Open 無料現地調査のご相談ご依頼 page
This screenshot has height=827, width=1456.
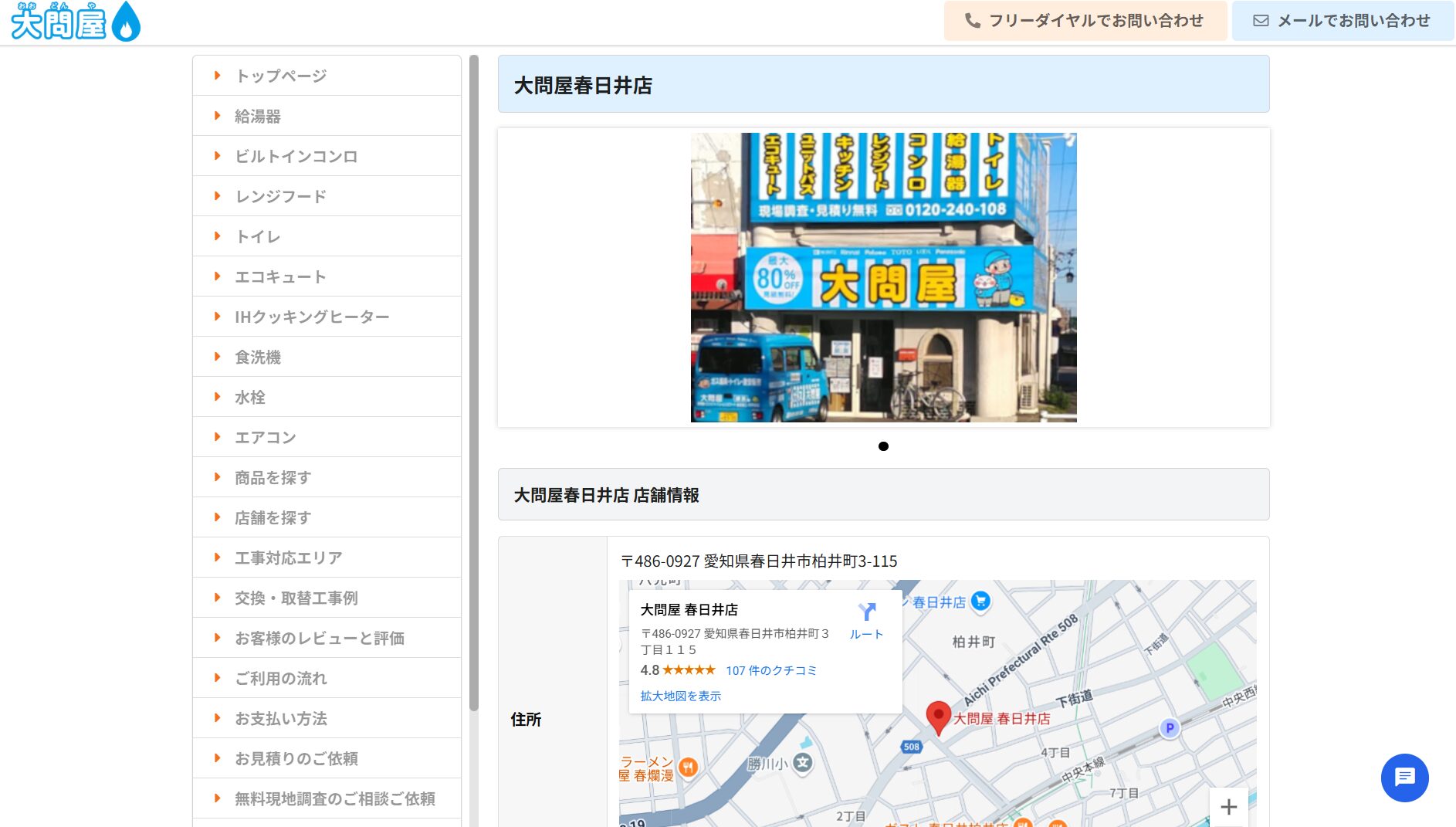coord(327,798)
